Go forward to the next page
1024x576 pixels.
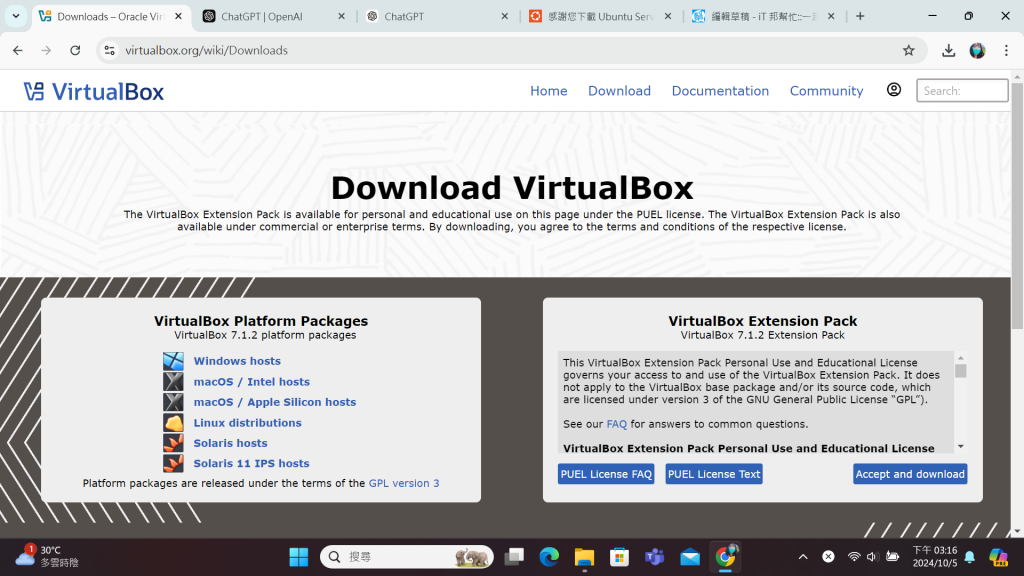pos(46,50)
